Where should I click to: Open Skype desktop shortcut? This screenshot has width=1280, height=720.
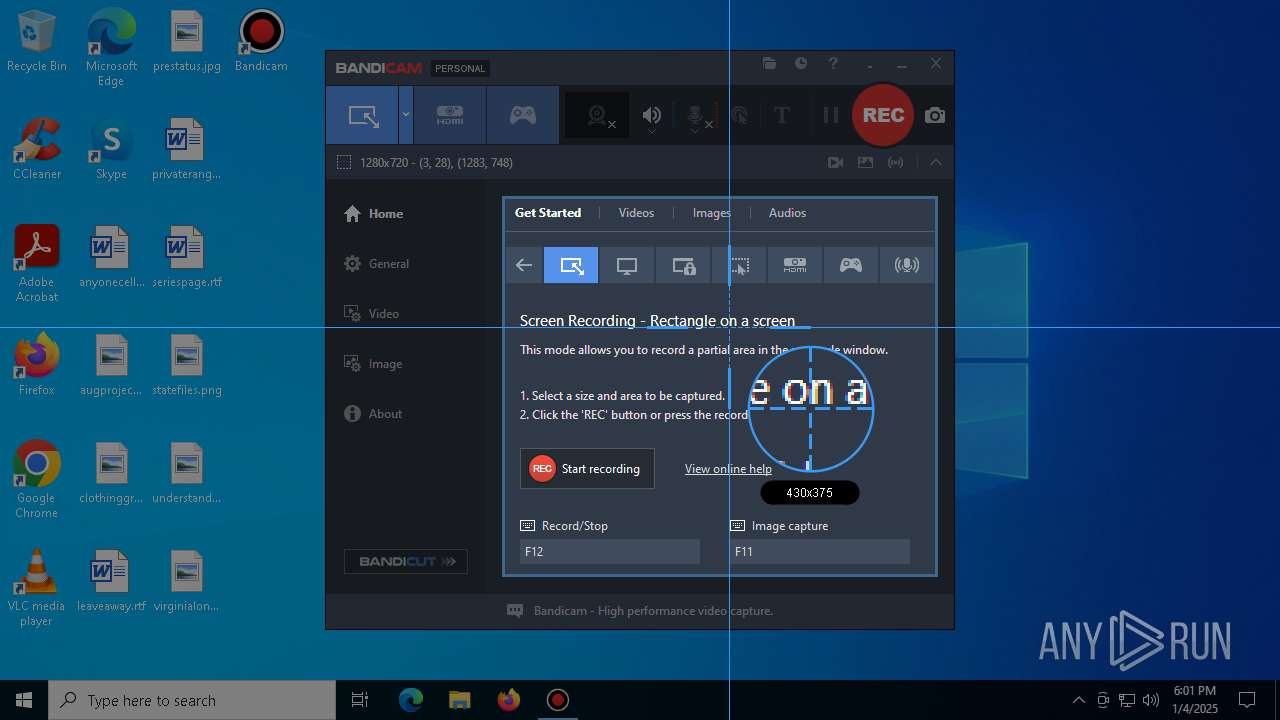[x=111, y=150]
